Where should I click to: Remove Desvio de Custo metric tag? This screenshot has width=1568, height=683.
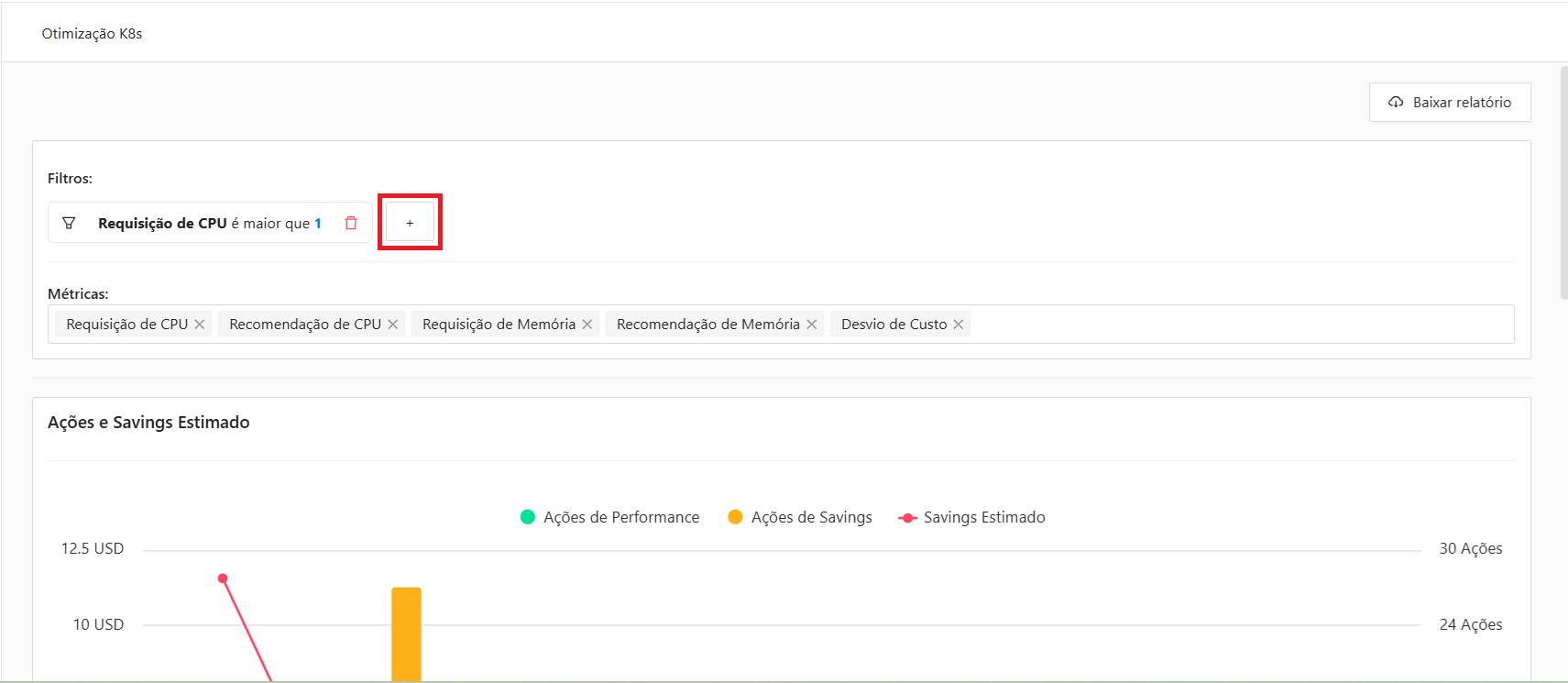coord(959,325)
